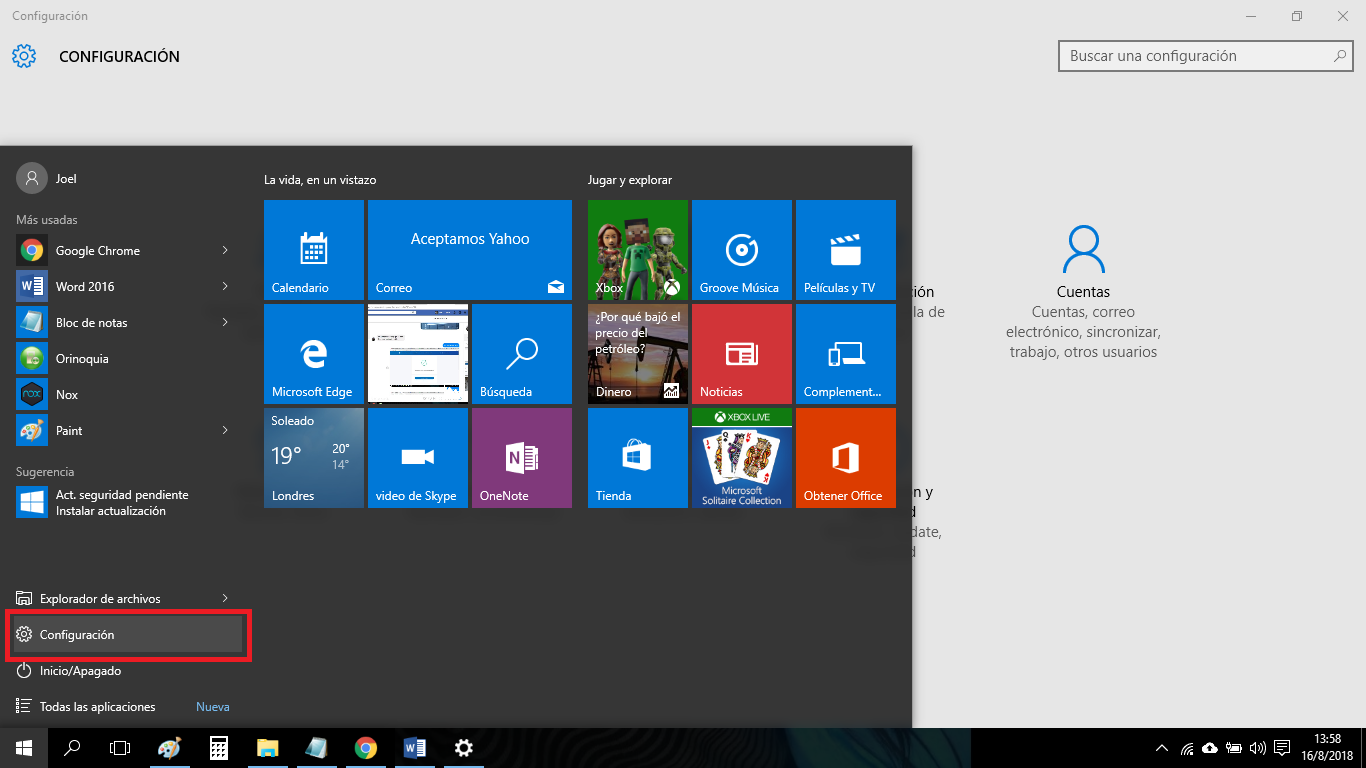
Task: Click the search magnifier in Configuración
Action: click(1340, 56)
